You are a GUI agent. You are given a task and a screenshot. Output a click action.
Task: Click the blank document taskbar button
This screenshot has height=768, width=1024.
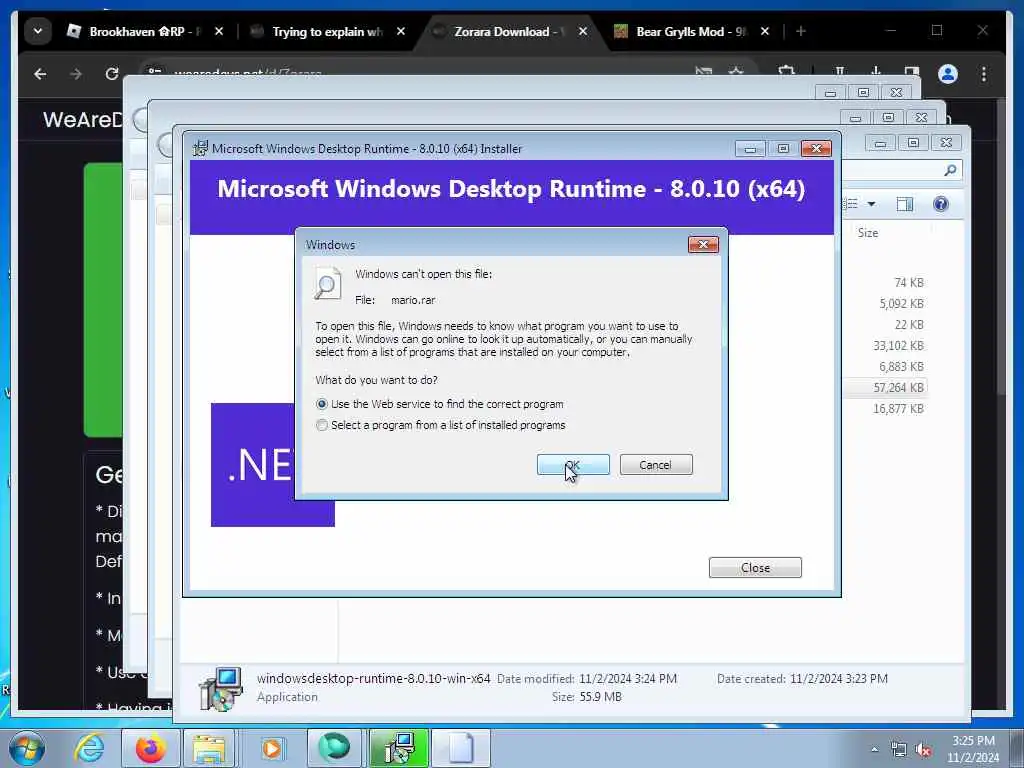pos(461,748)
